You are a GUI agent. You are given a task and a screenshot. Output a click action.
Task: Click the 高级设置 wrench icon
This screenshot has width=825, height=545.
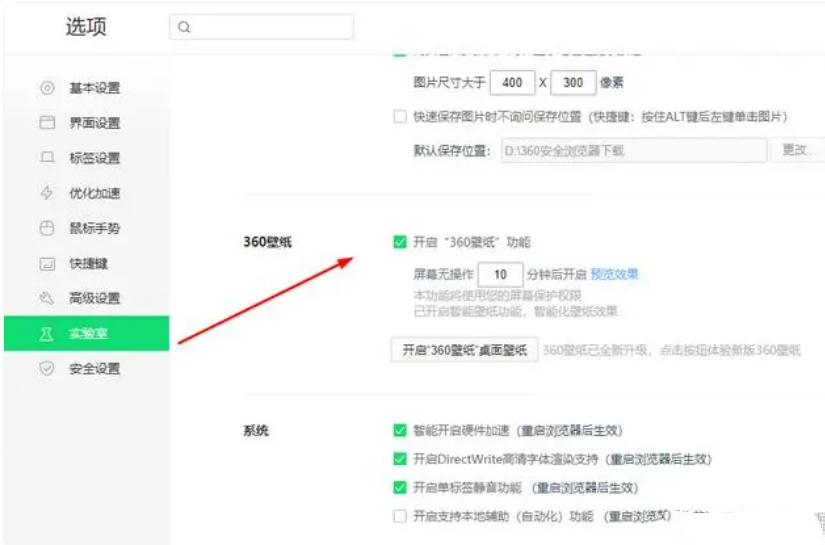pos(47,298)
